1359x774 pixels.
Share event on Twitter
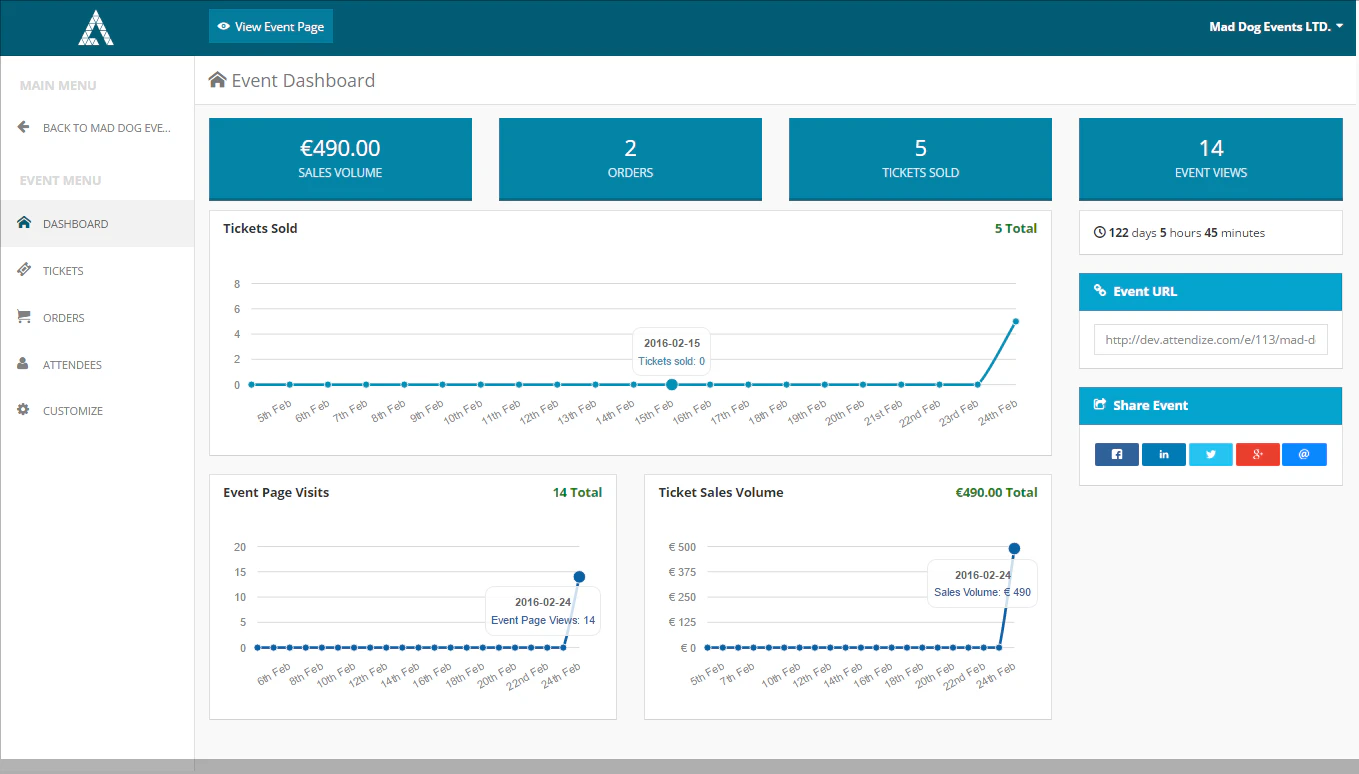(x=1211, y=455)
